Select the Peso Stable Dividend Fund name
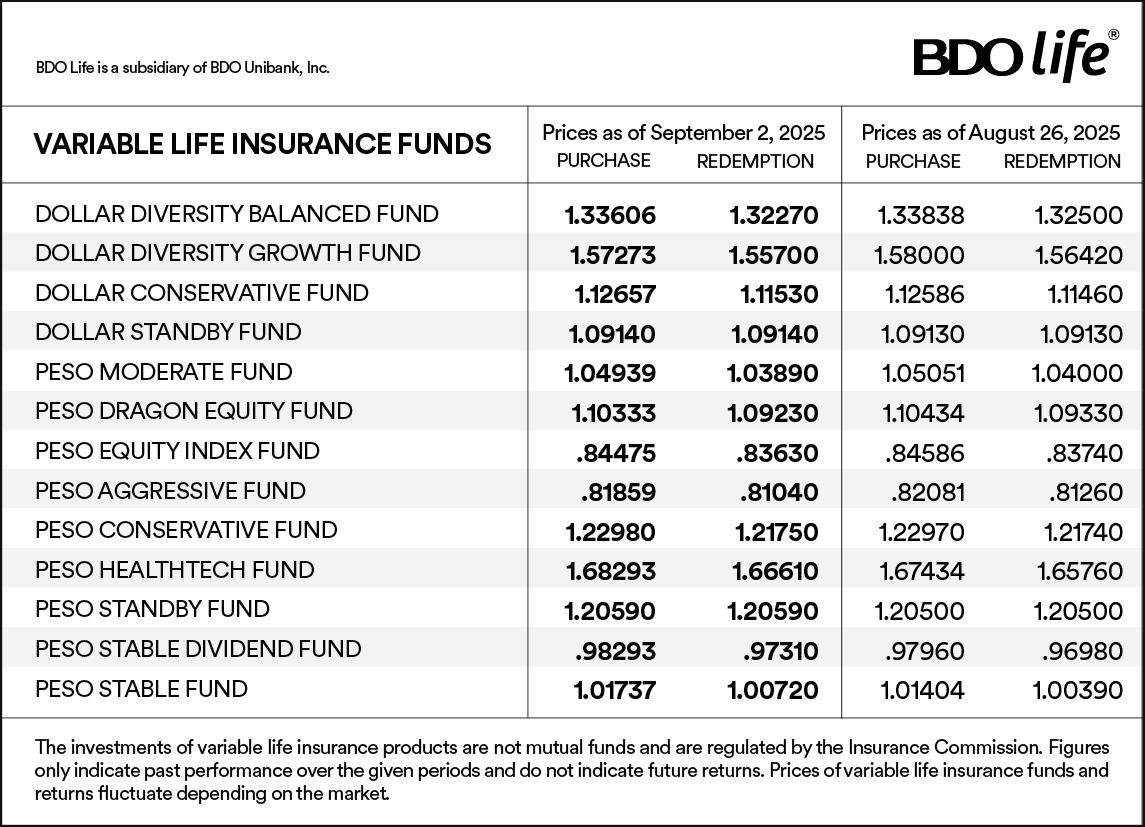Viewport: 1145px width, 827px height. click(198, 649)
